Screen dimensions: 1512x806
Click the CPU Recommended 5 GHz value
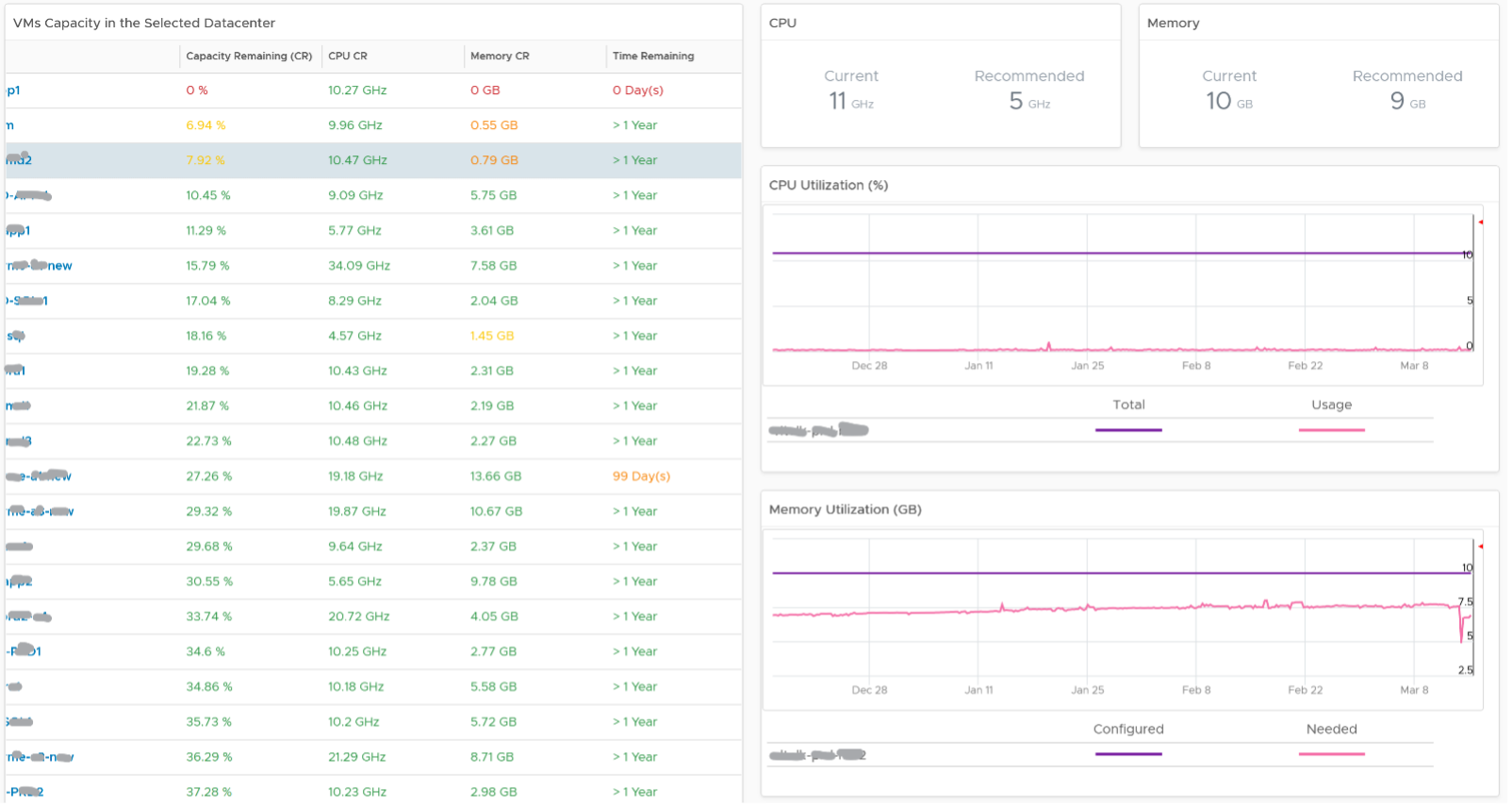point(1029,102)
